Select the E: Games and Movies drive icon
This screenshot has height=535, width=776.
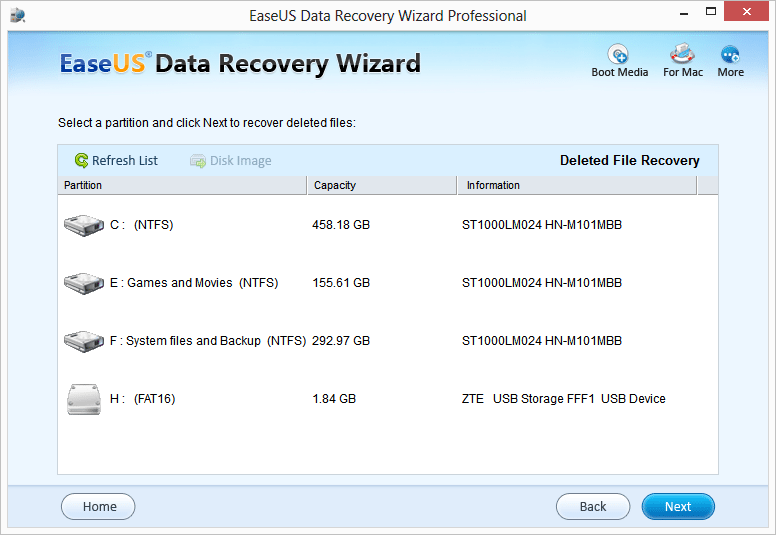pos(84,283)
